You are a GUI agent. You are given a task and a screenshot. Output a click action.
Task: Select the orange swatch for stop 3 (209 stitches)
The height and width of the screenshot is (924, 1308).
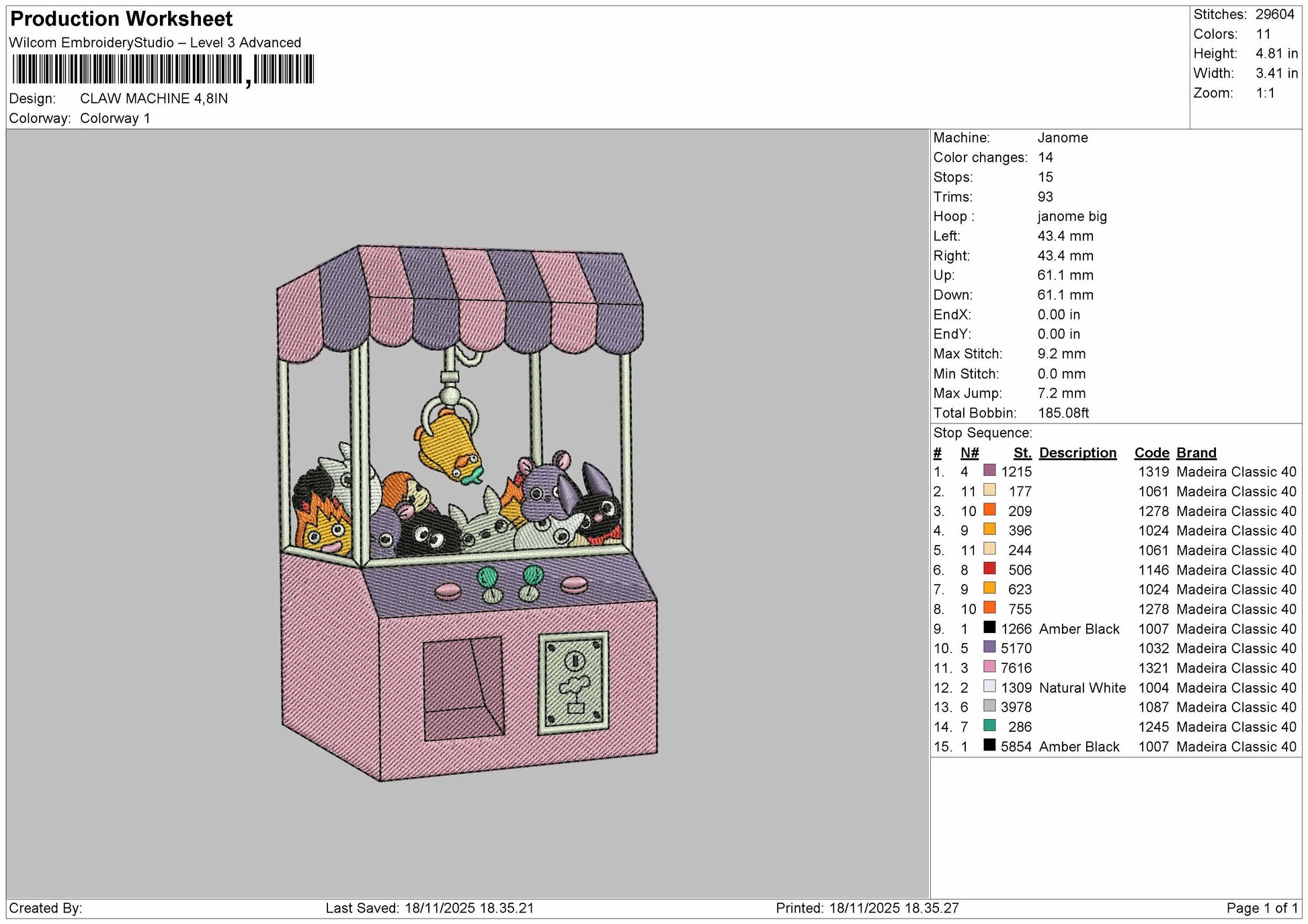[989, 509]
